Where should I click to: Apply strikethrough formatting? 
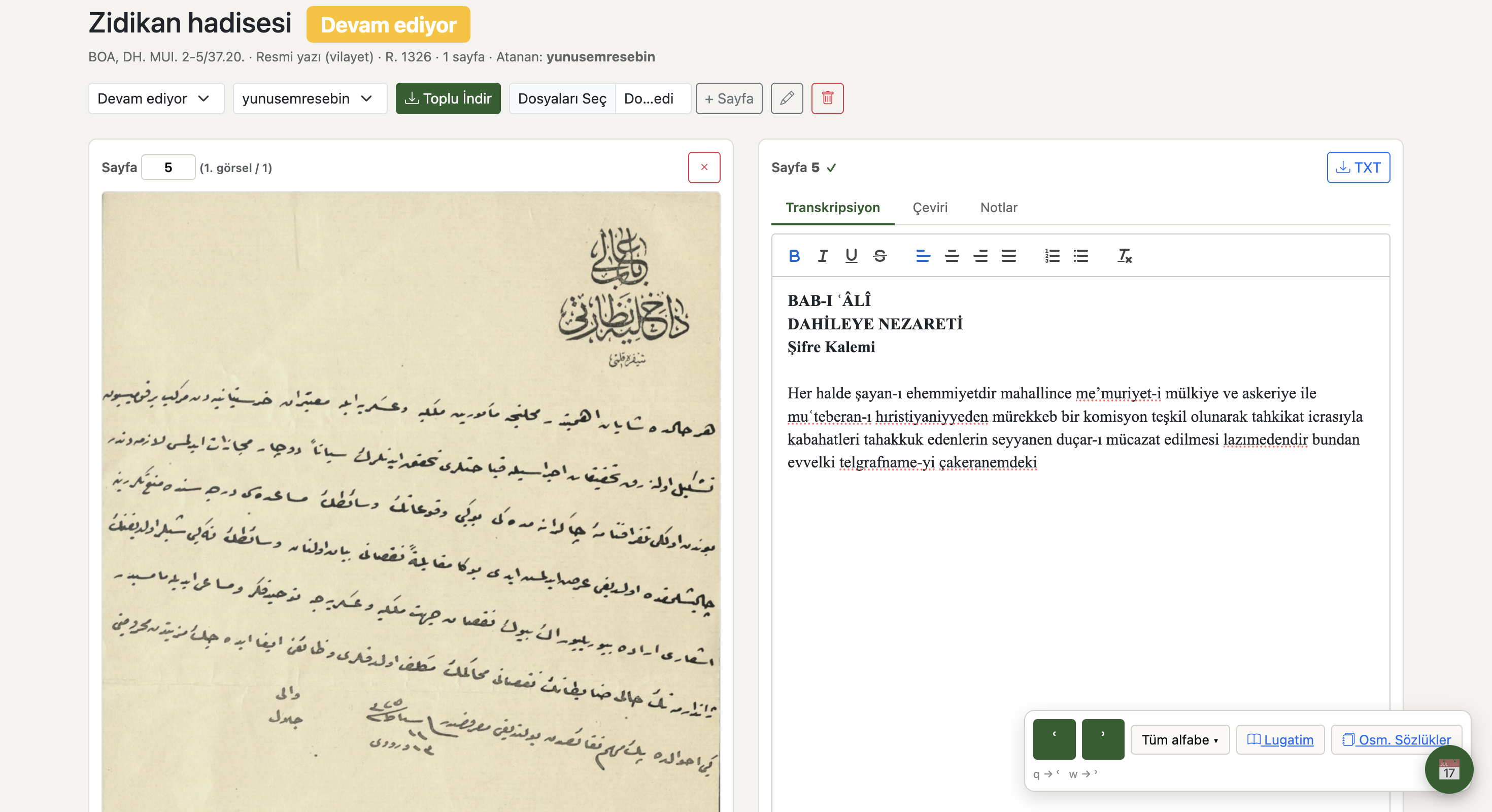[879, 255]
